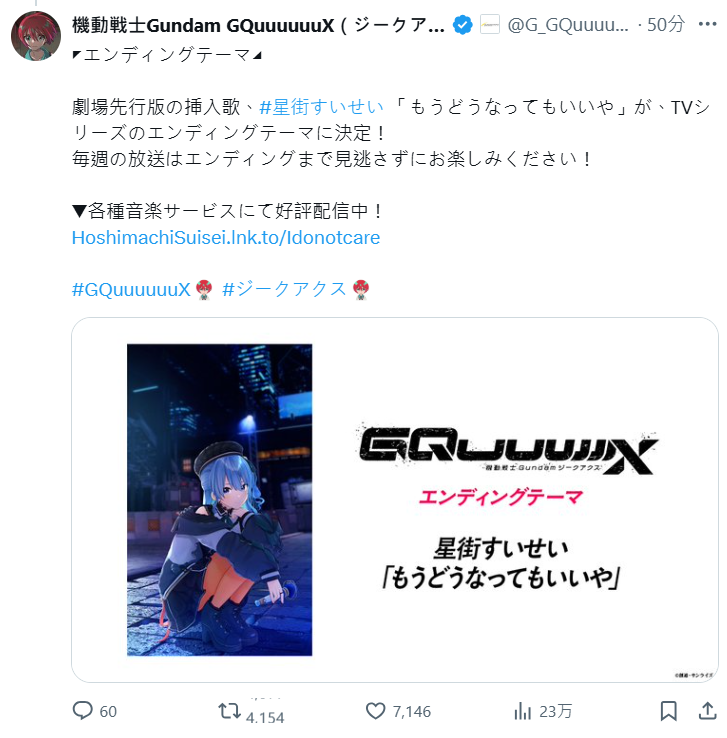The width and height of the screenshot is (727, 738).
Task: Enlarge the Suisei artwork in attached image
Action: tap(220, 500)
